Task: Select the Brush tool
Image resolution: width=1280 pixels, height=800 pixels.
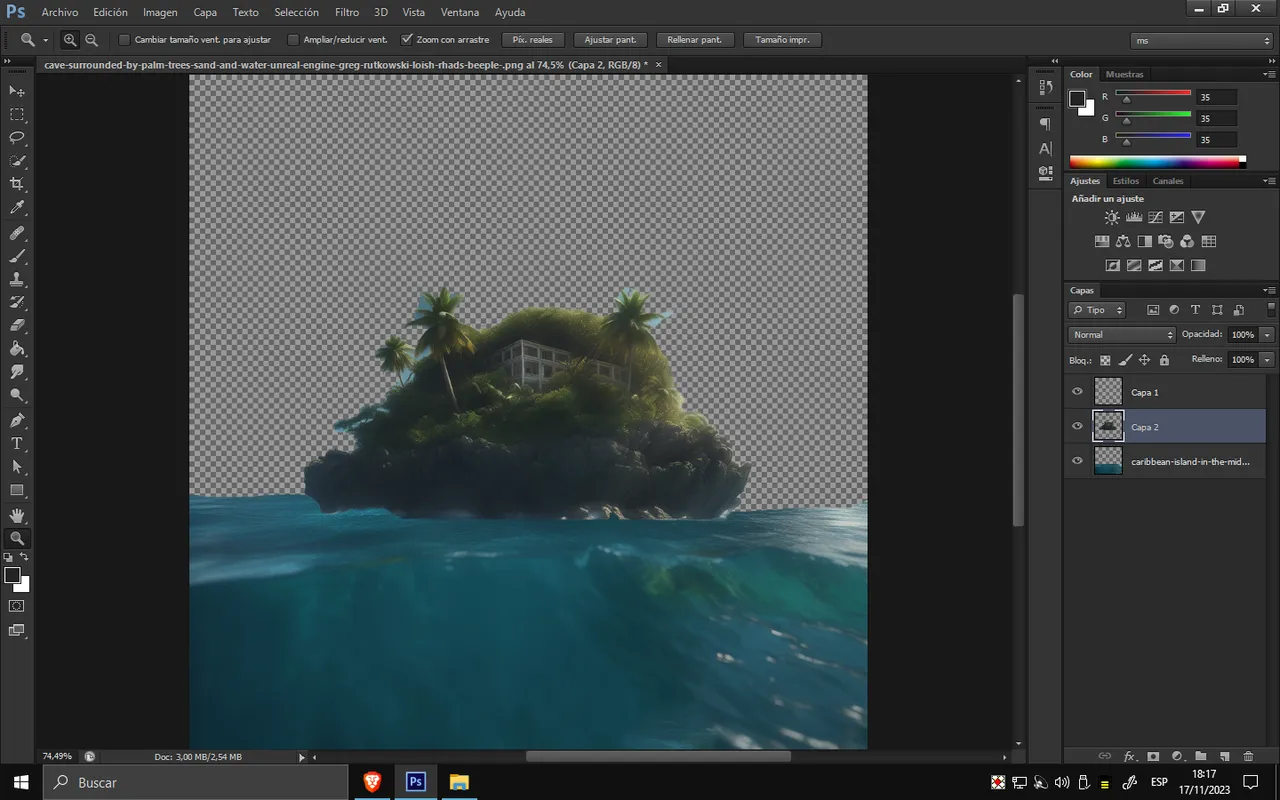Action: [17, 256]
